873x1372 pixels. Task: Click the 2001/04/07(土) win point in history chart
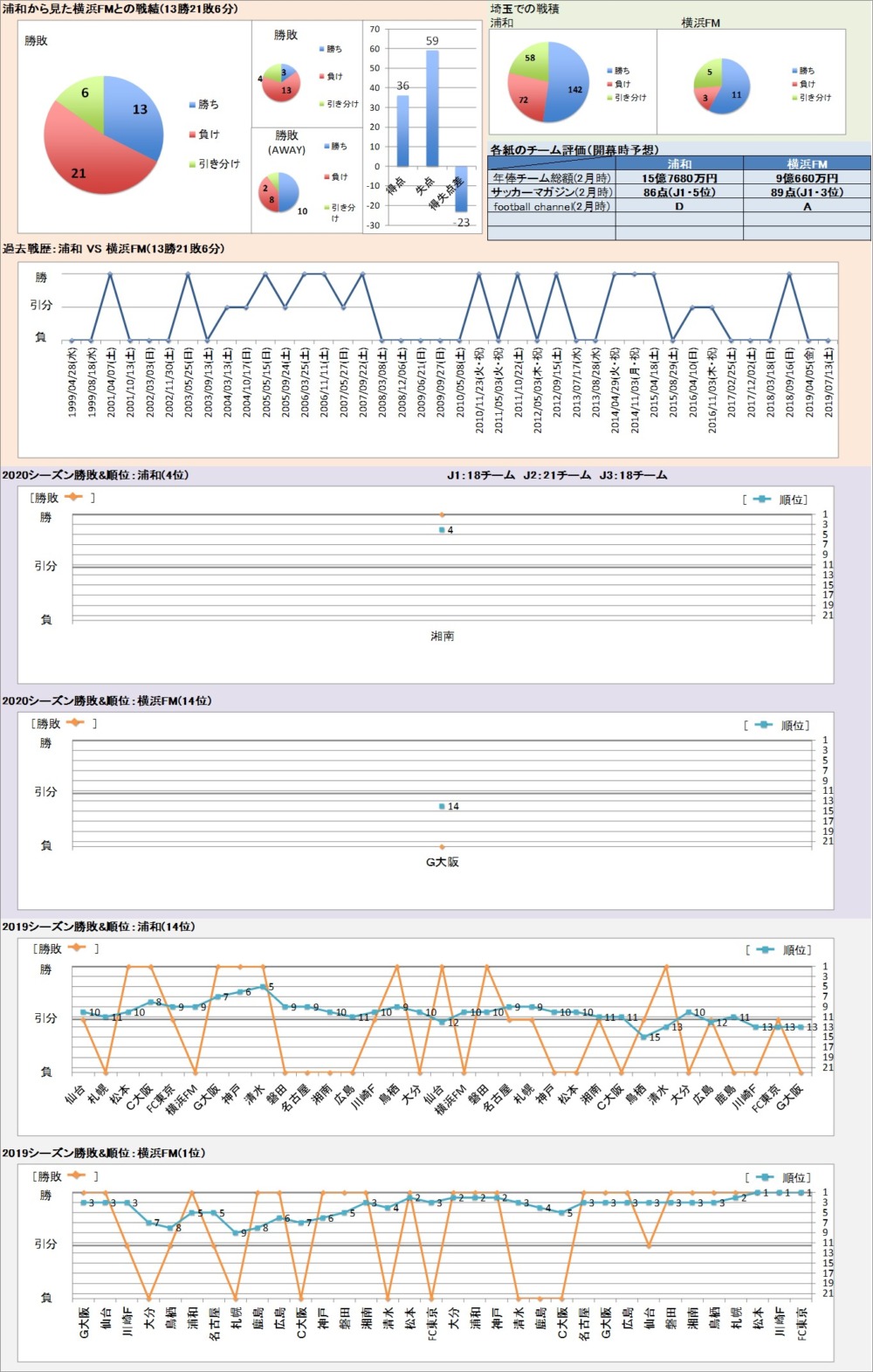pyautogui.click(x=110, y=274)
